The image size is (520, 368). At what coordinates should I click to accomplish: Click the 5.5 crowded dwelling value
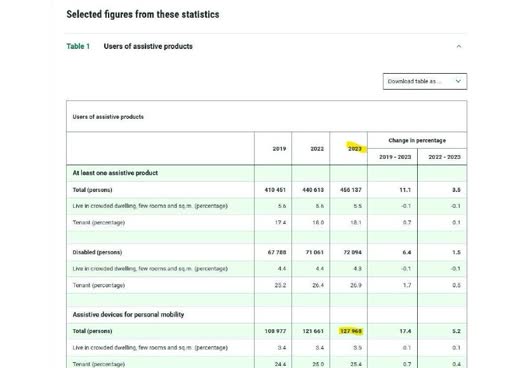[x=357, y=206]
